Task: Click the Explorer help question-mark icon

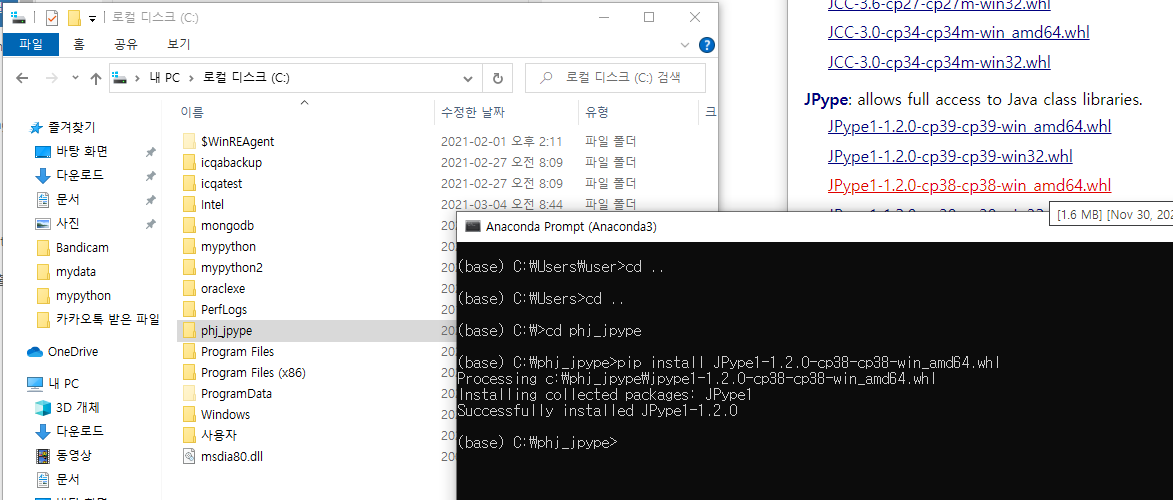Action: 706,45
